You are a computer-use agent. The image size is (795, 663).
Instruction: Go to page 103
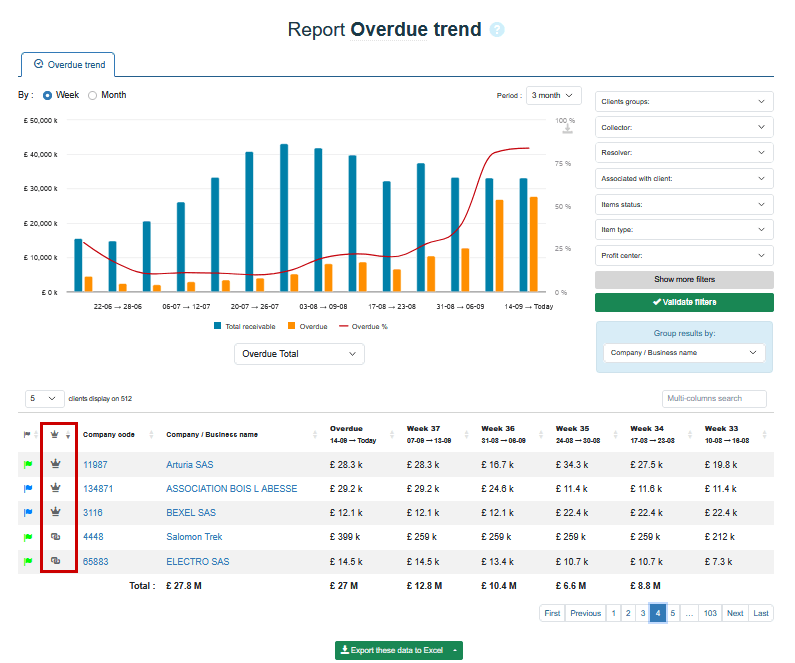[x=710, y=613]
